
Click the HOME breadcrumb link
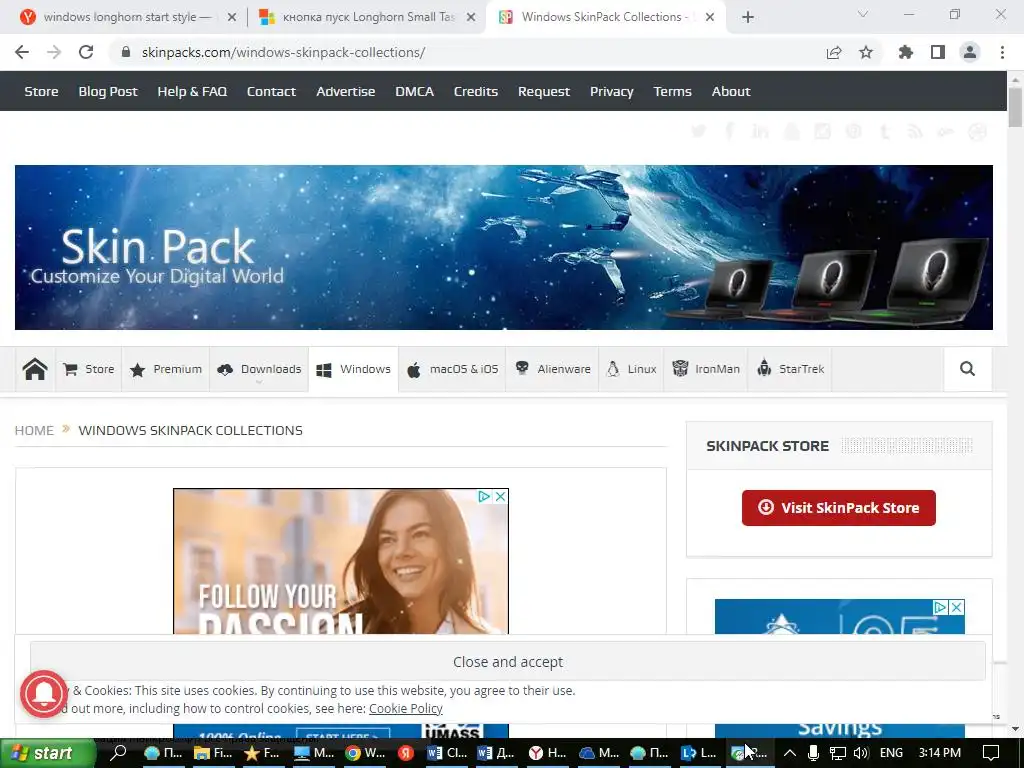tap(34, 430)
